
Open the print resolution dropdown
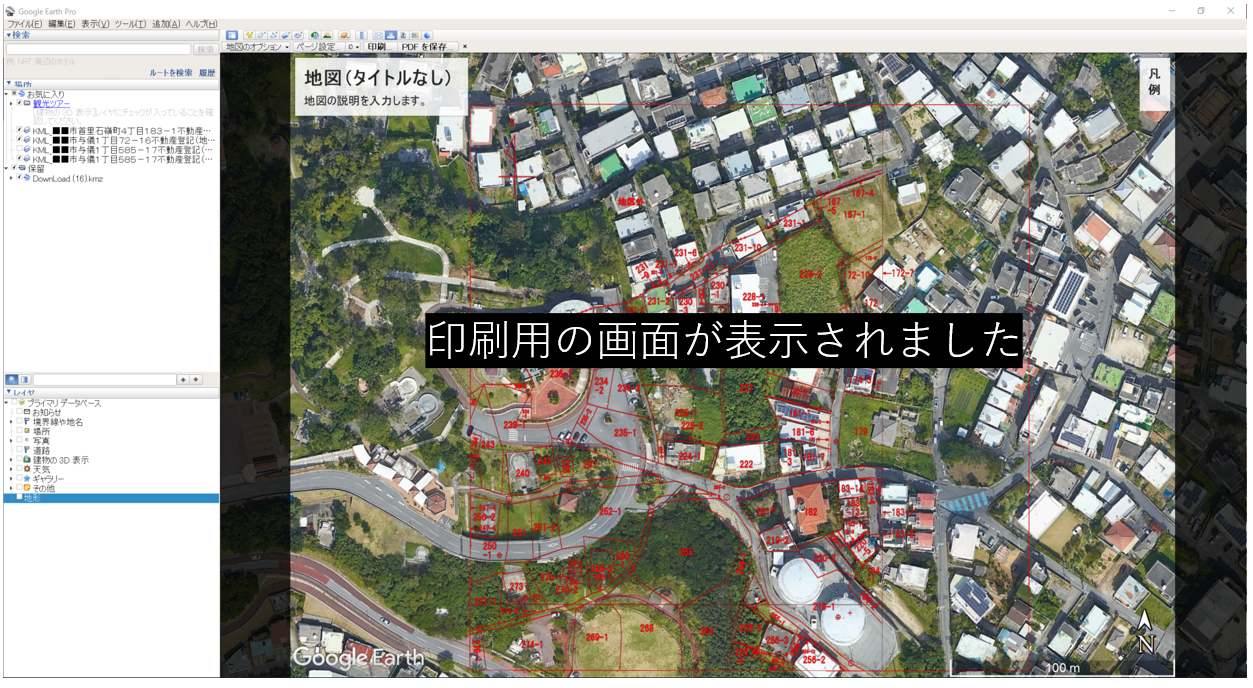[x=354, y=47]
